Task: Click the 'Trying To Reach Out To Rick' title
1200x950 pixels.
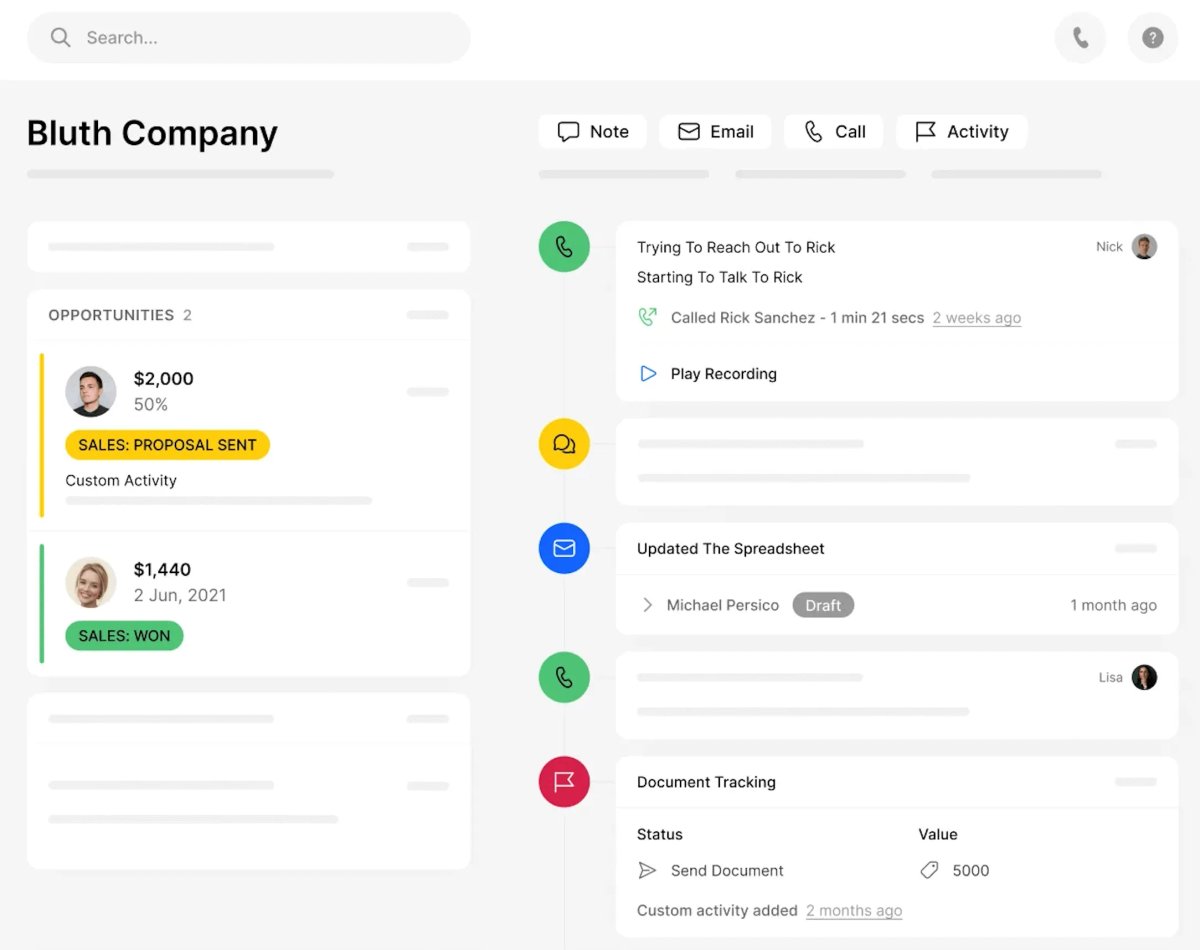Action: click(x=736, y=247)
